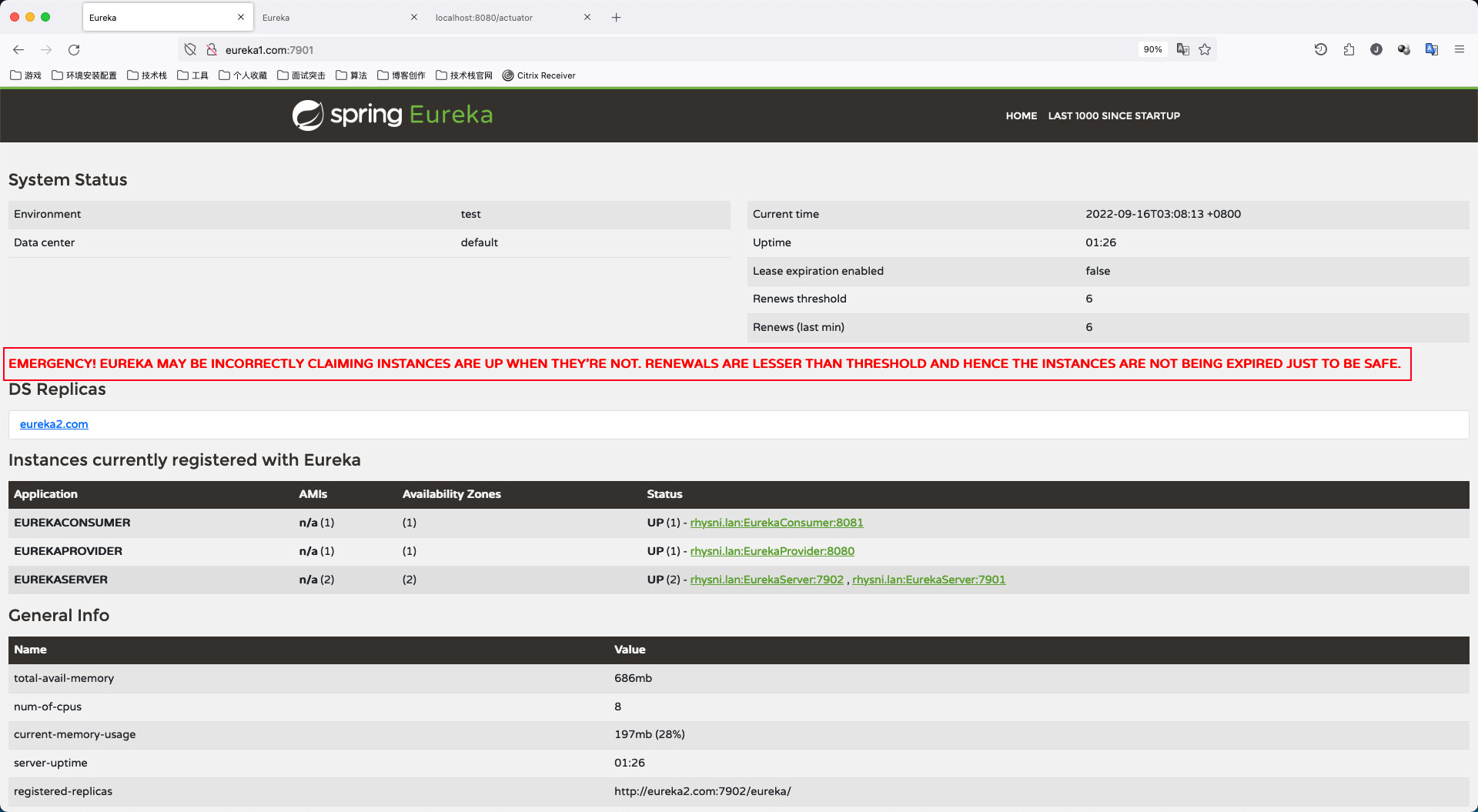Click the translate page icon in address bar
The width and height of the screenshot is (1478, 812).
[x=1183, y=49]
